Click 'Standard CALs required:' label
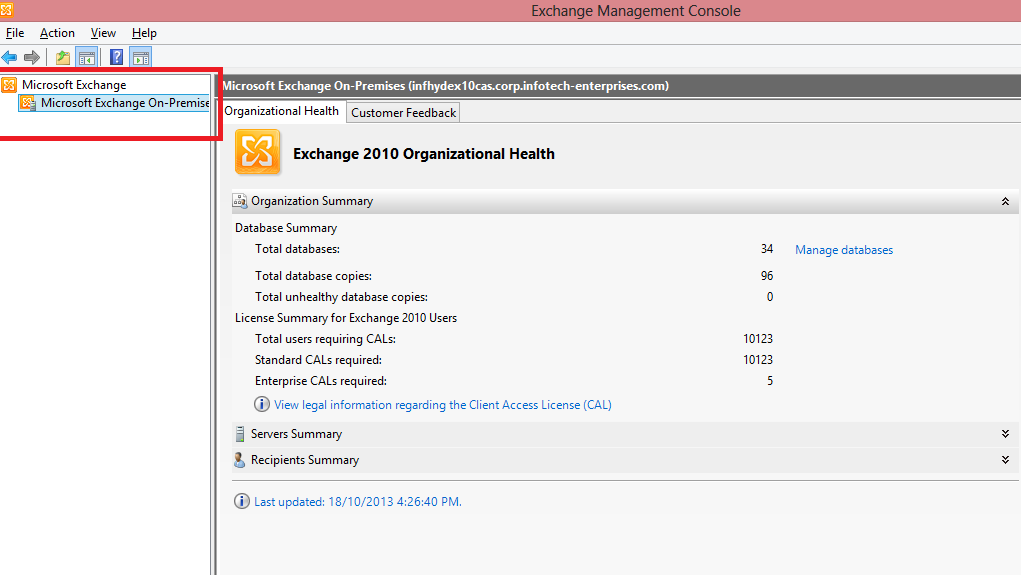The height and width of the screenshot is (575, 1021). (x=318, y=359)
